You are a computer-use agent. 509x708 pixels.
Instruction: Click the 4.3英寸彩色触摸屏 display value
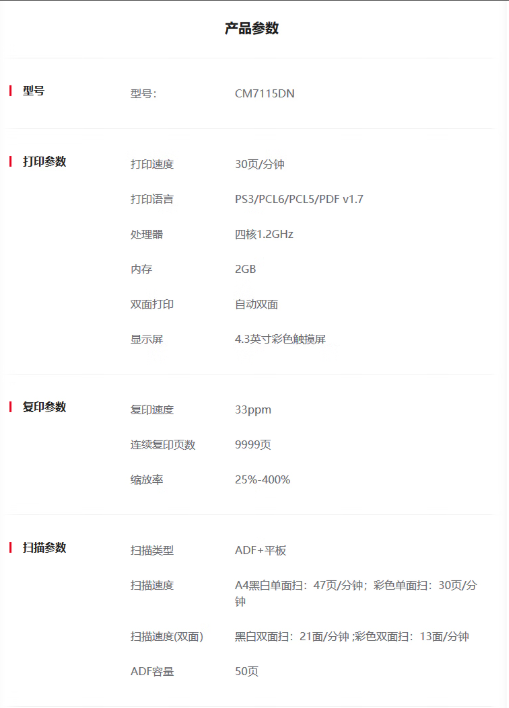click(280, 339)
